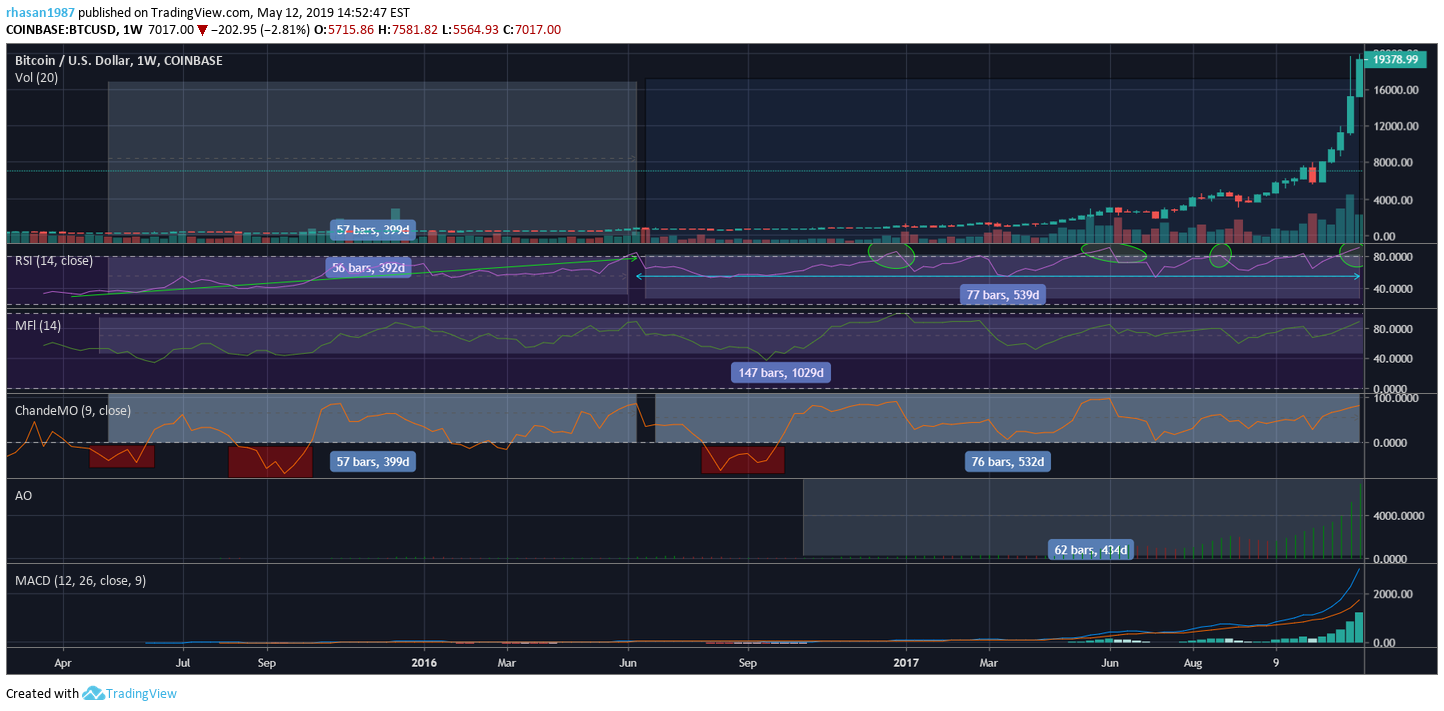Select the MACD (12, 26, close, 9) label
The image size is (1444, 711).
80,580
